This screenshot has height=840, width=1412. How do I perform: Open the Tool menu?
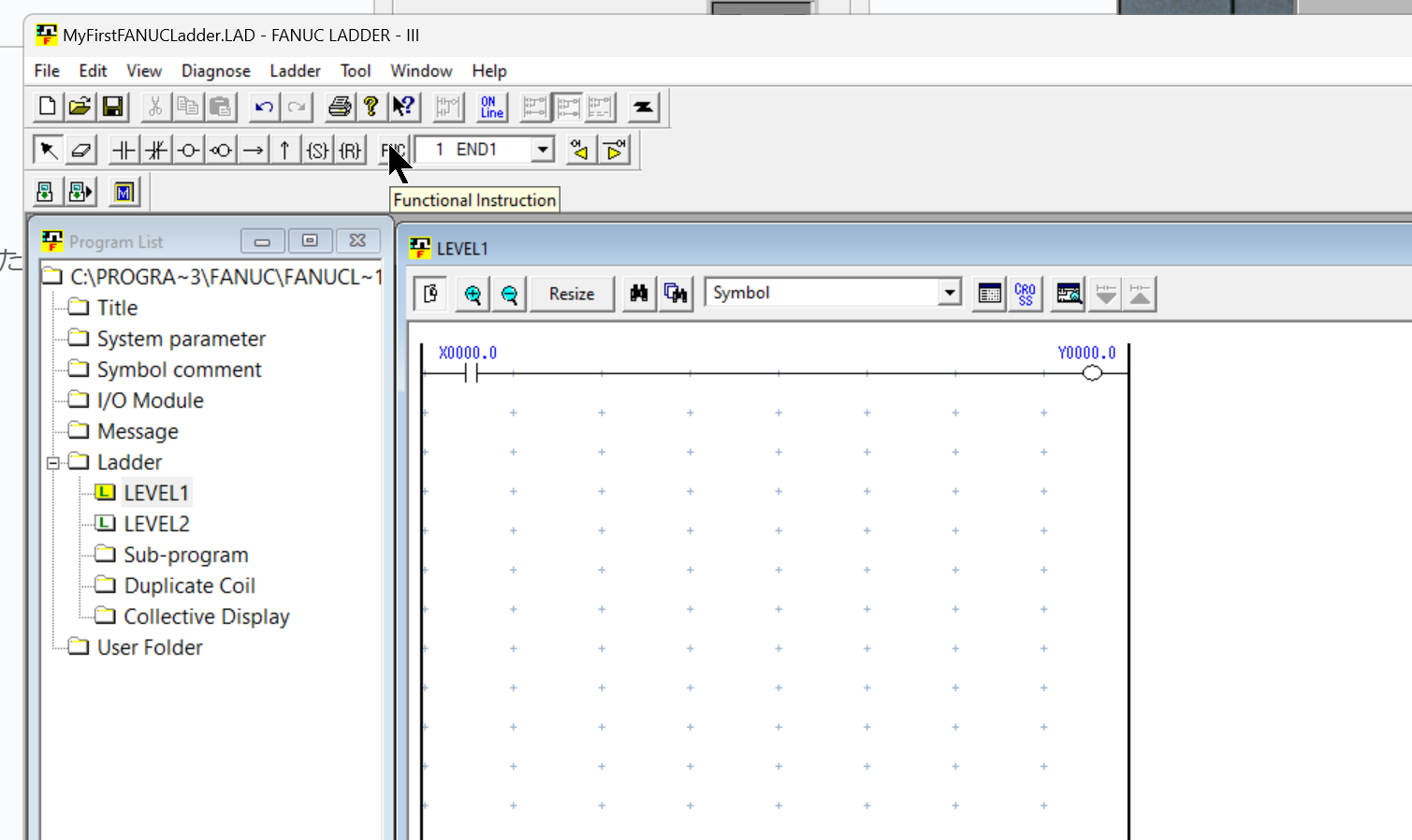pos(356,71)
